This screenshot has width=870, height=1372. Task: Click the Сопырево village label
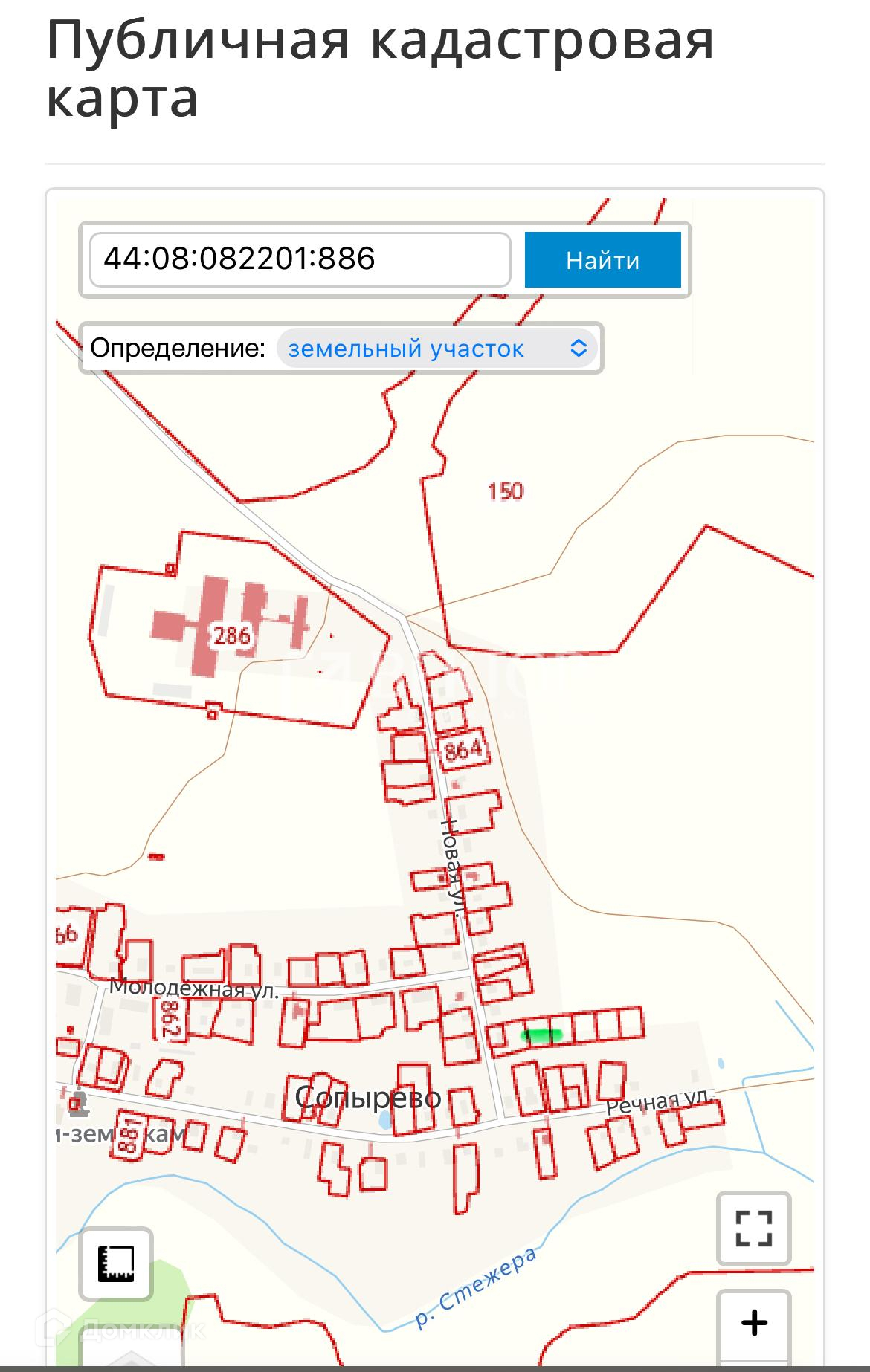tap(368, 1097)
